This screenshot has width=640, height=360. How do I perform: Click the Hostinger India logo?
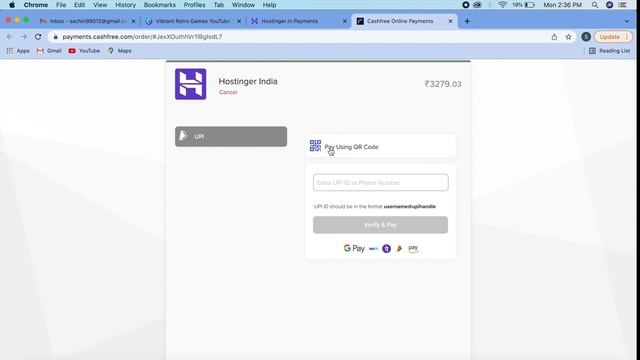pos(191,84)
